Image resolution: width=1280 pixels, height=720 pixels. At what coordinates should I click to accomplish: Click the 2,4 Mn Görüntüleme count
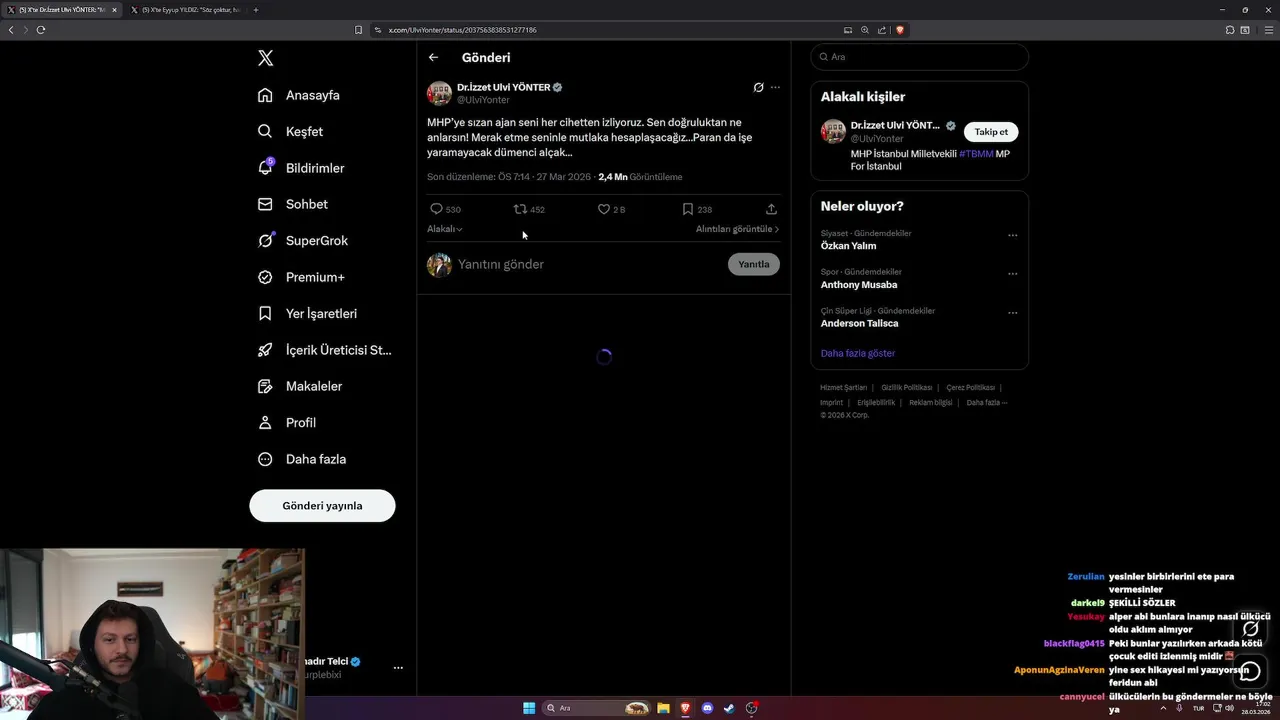click(x=640, y=177)
